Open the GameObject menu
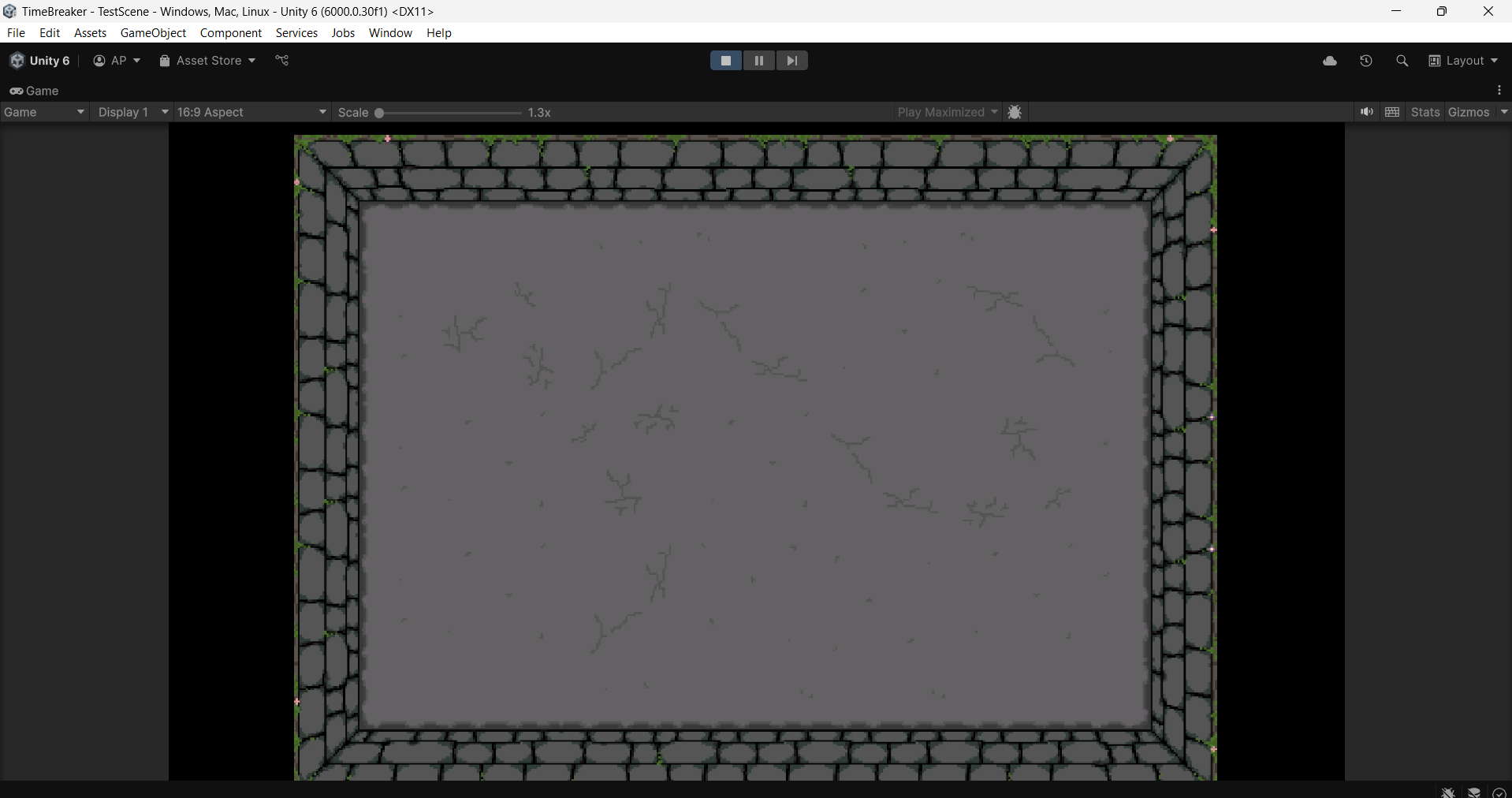 (x=153, y=32)
